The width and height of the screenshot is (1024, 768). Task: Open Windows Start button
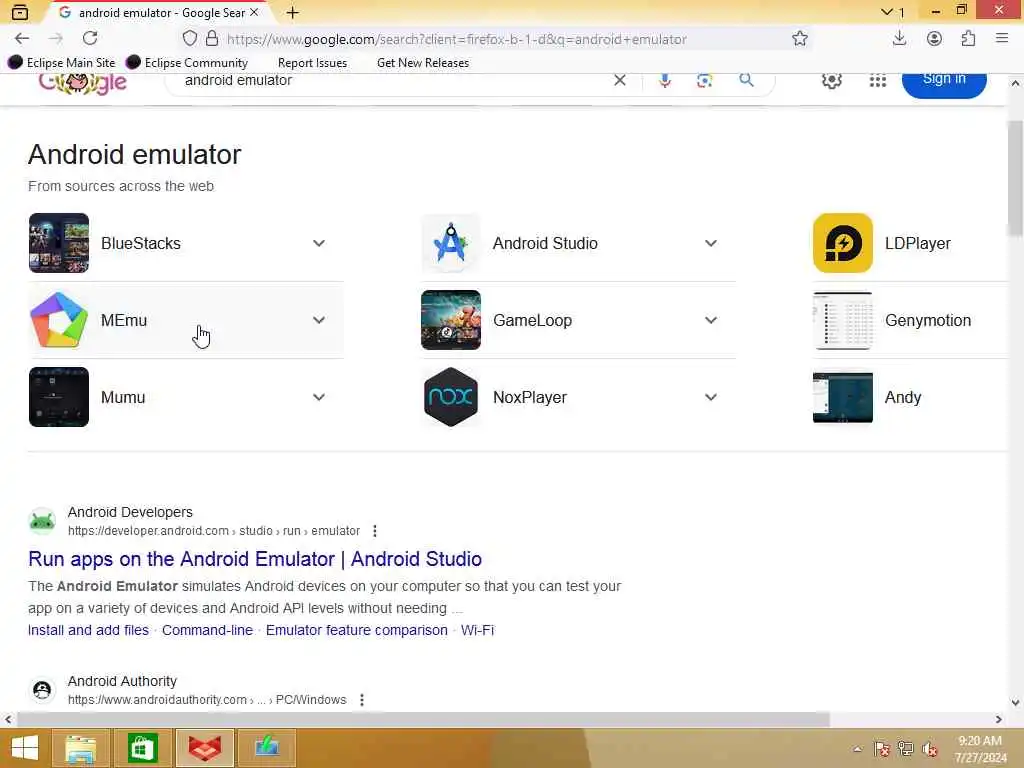tap(25, 748)
